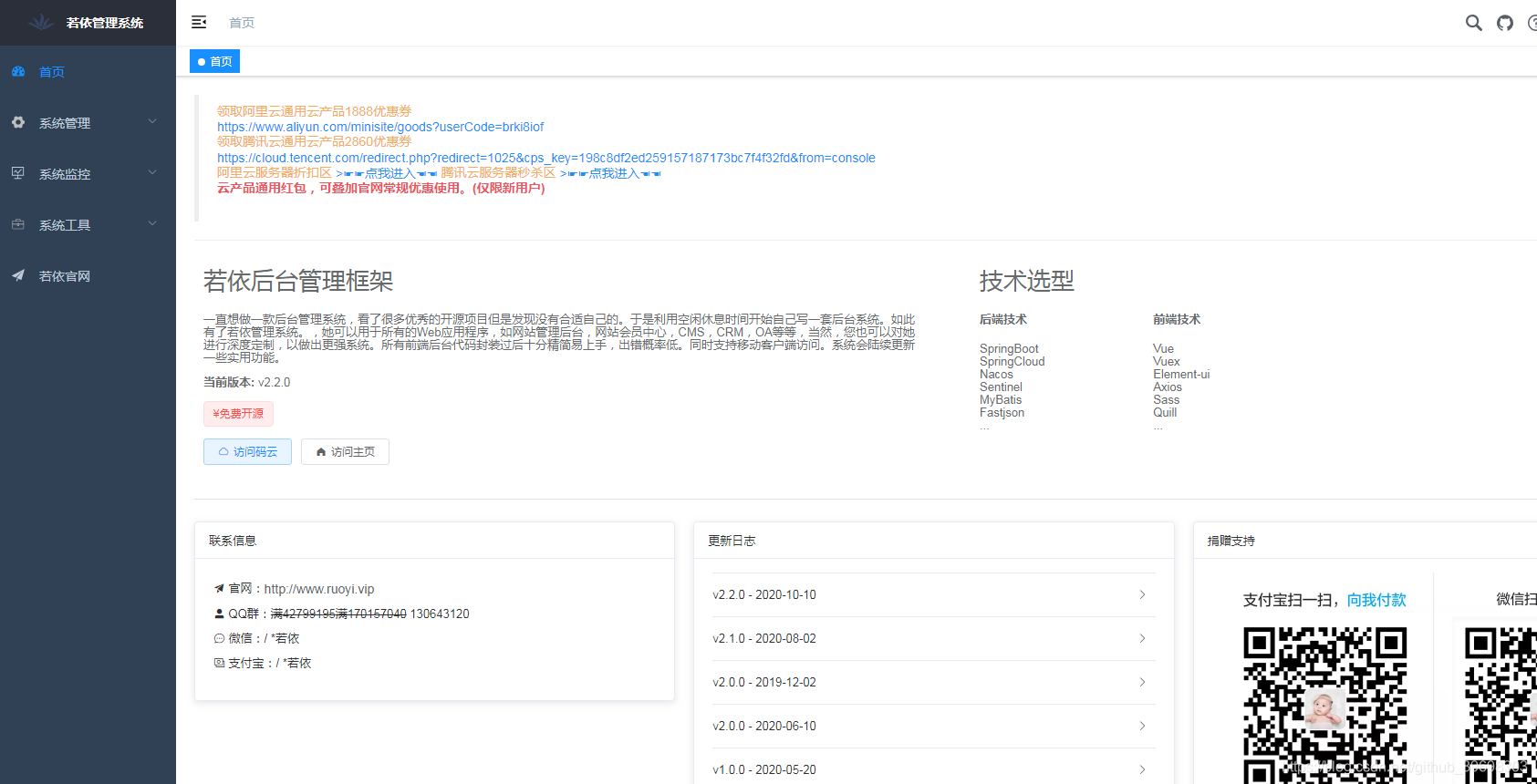The height and width of the screenshot is (784, 1537).
Task: Open the 系统监控 sidebar menu
Action: pyautogui.click(x=88, y=173)
